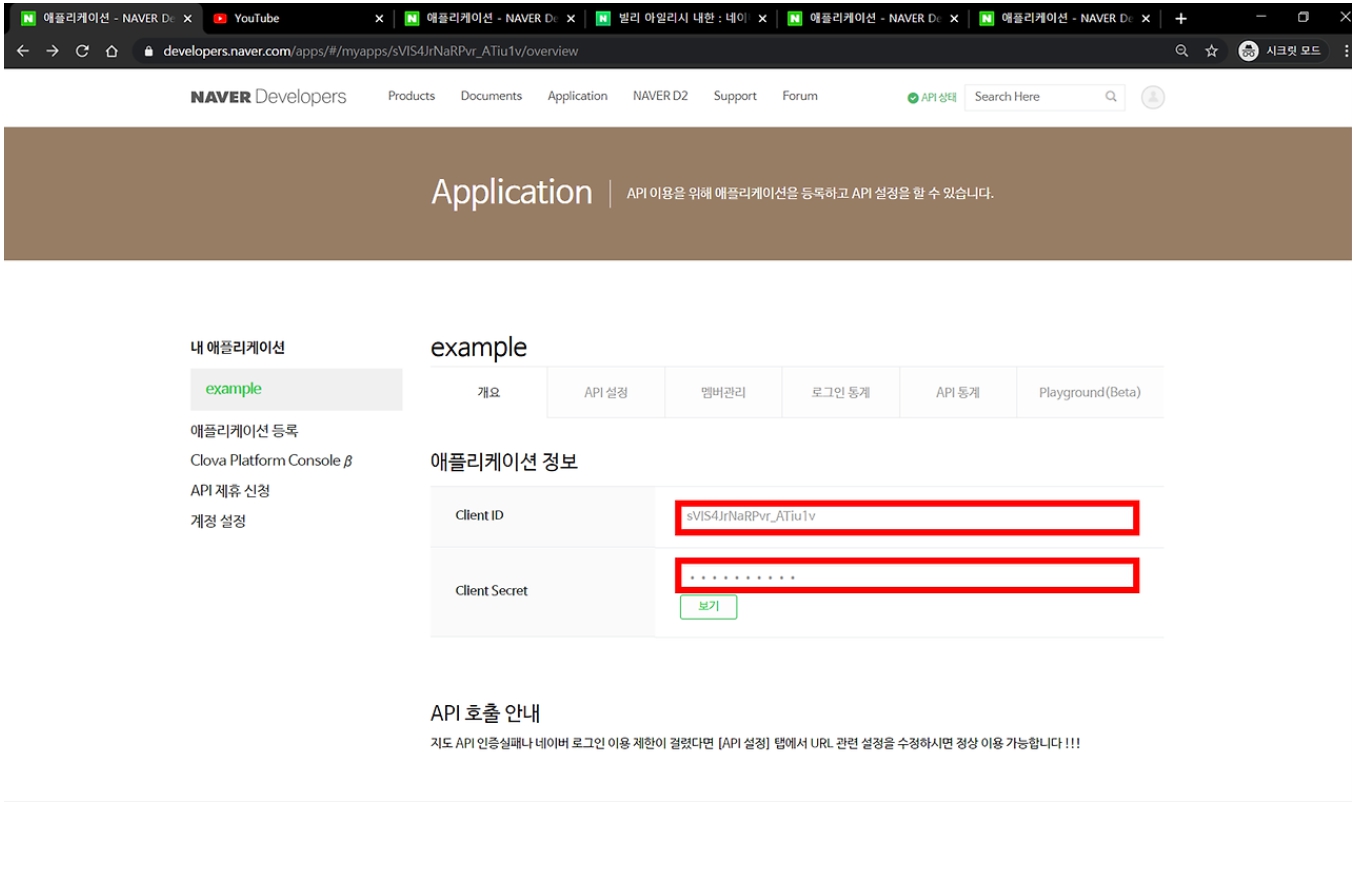1367x893 pixels.
Task: Click the browser back arrow
Action: click(x=23, y=51)
